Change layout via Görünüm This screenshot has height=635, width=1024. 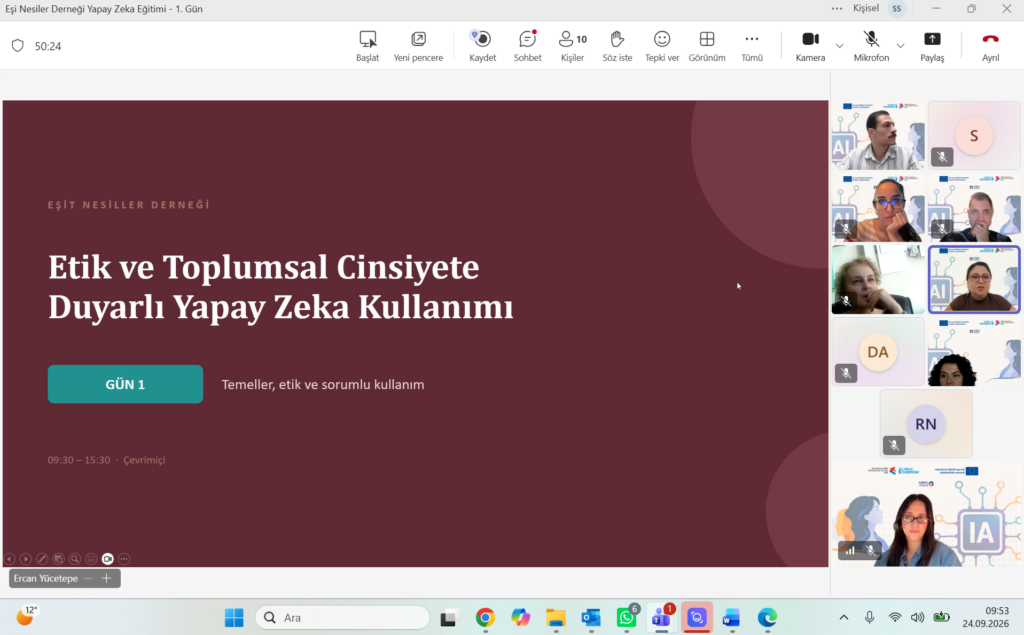tap(707, 46)
